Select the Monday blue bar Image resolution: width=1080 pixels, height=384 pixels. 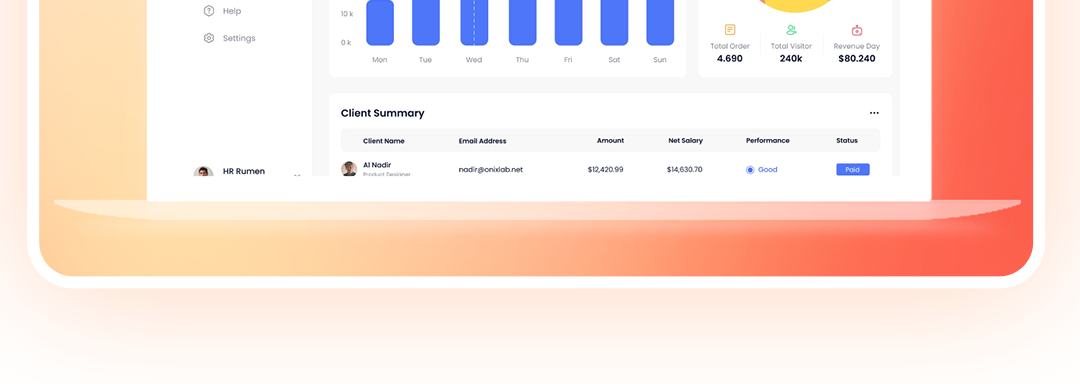[380, 23]
